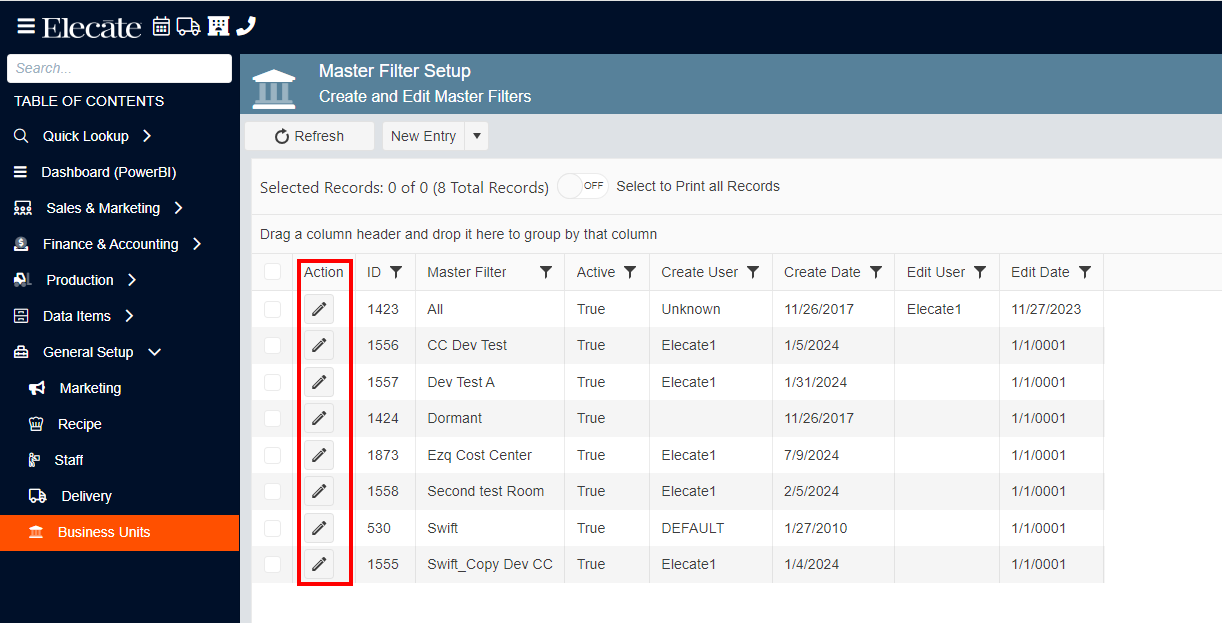
Task: Filter the Create User column funnel
Action: [753, 272]
